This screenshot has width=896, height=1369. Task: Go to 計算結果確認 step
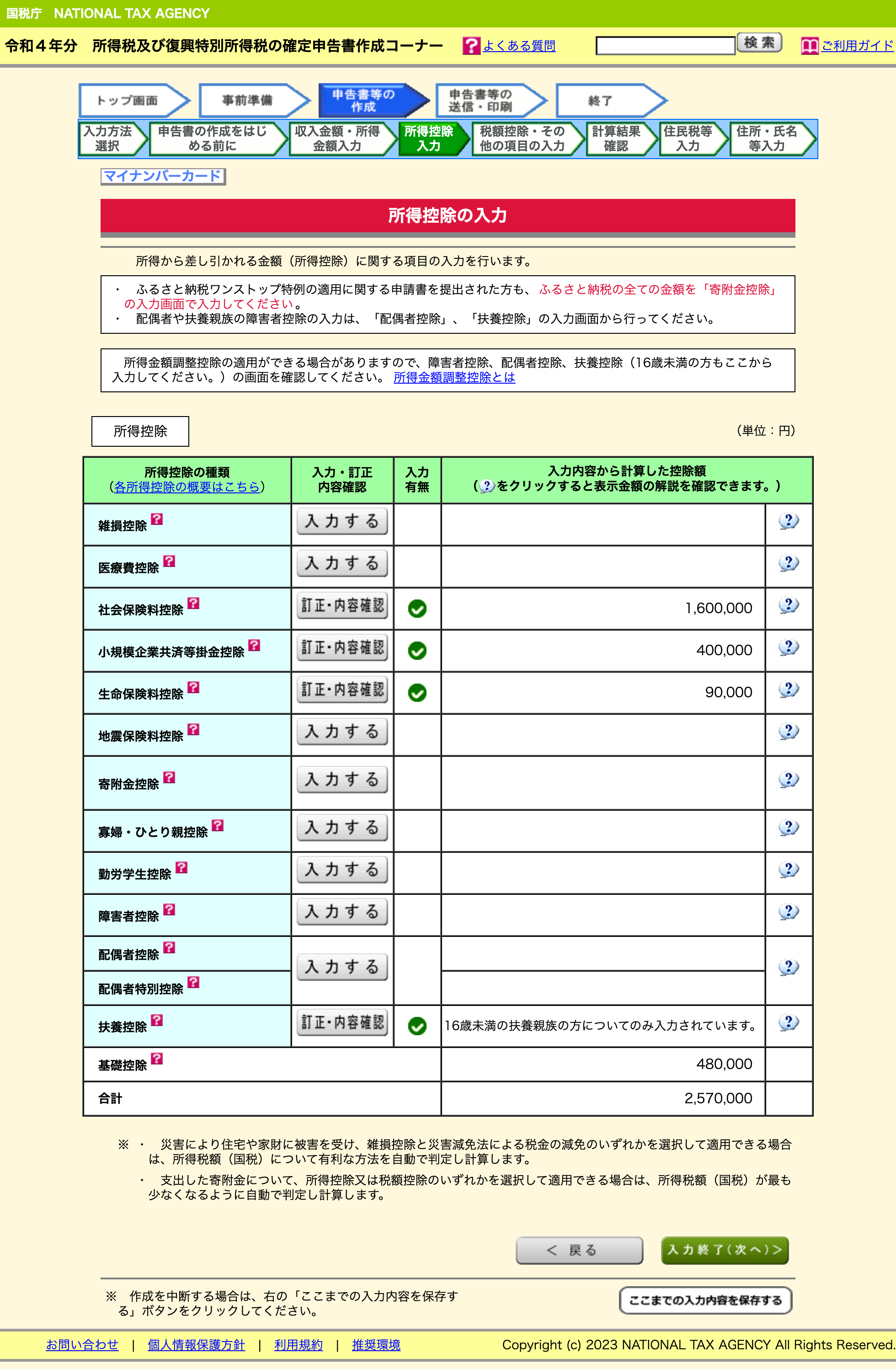click(616, 139)
